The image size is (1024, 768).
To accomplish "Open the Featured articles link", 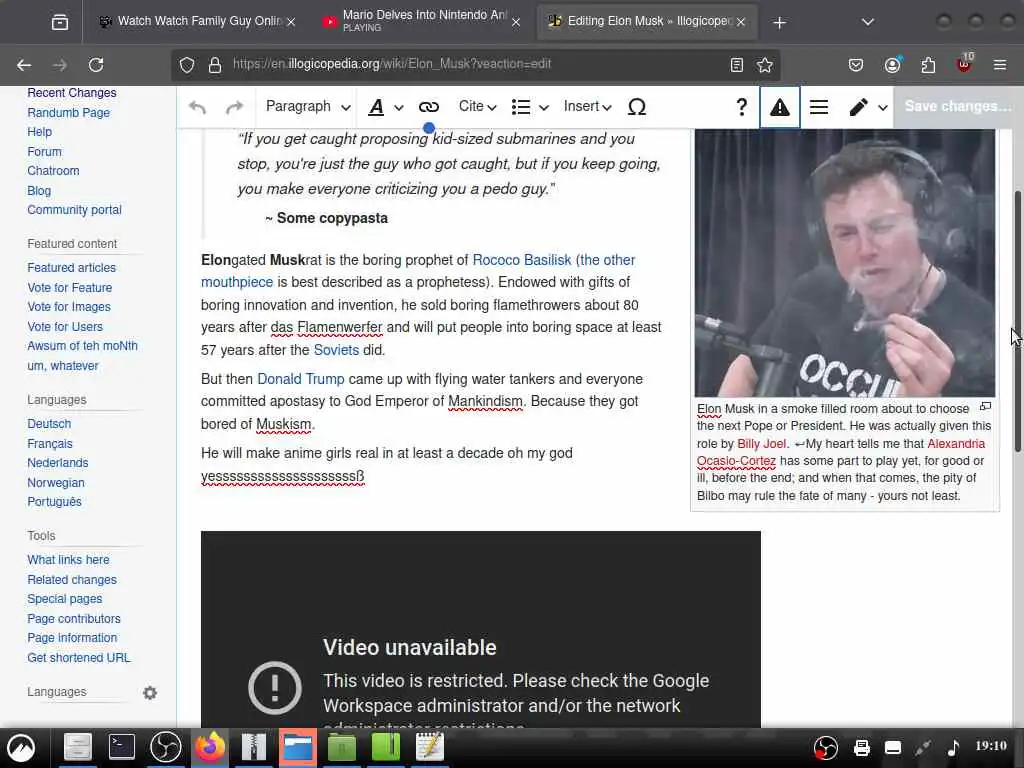I will coord(71,268).
